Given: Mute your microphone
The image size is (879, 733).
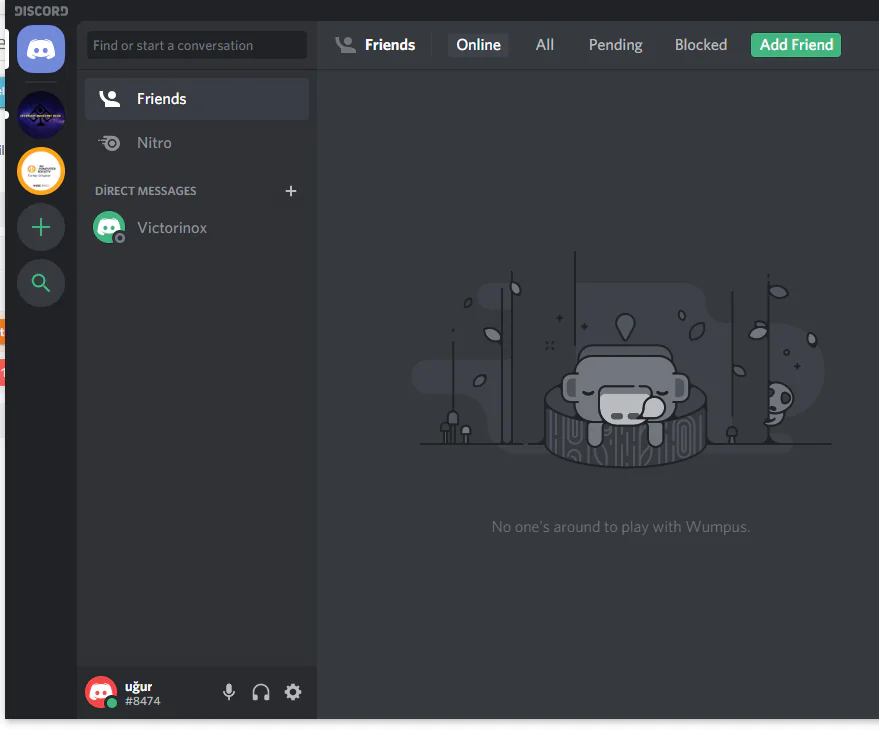Looking at the screenshot, I should coord(228,692).
